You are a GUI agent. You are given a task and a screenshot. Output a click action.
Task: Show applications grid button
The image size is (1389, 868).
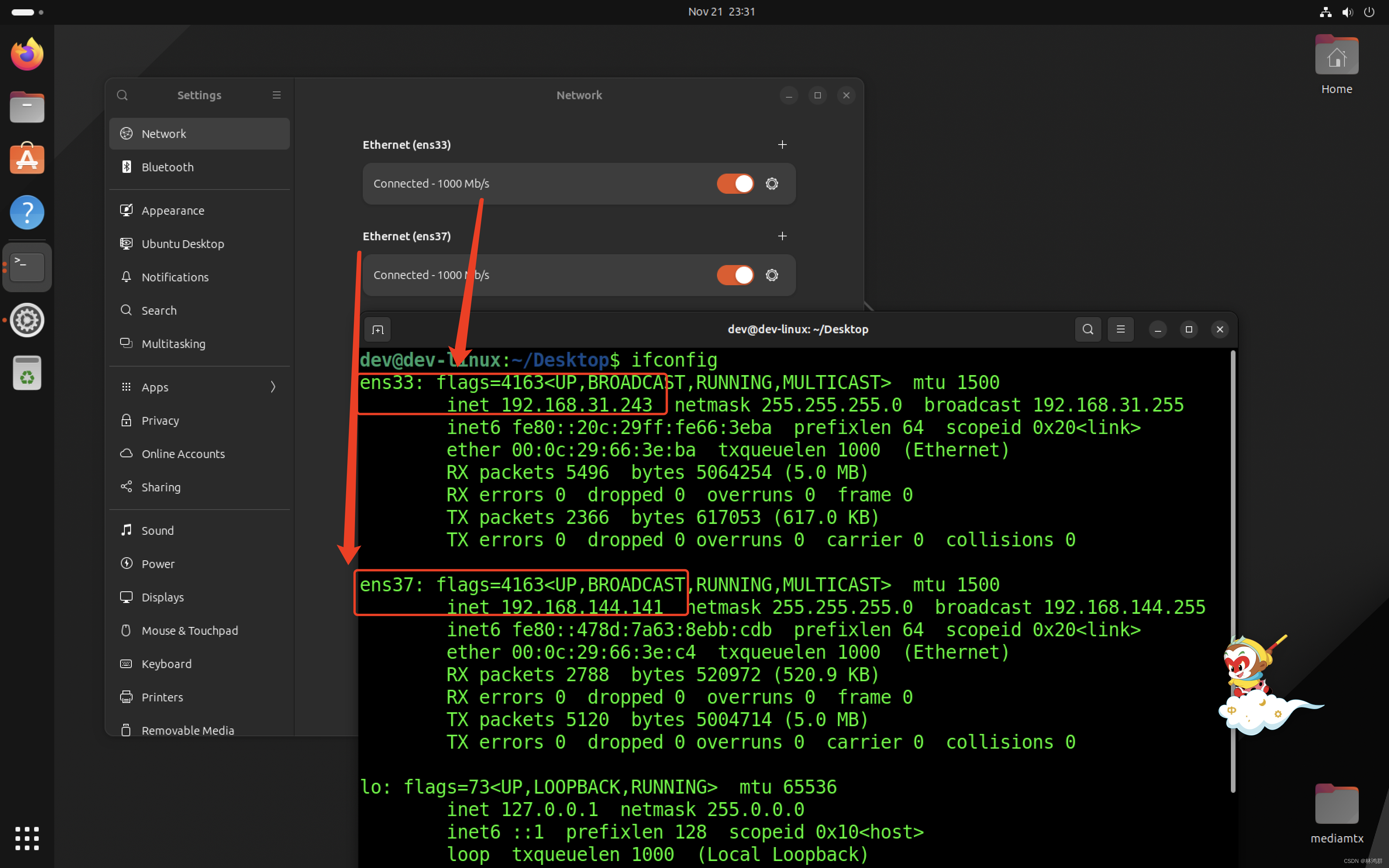coord(27,838)
